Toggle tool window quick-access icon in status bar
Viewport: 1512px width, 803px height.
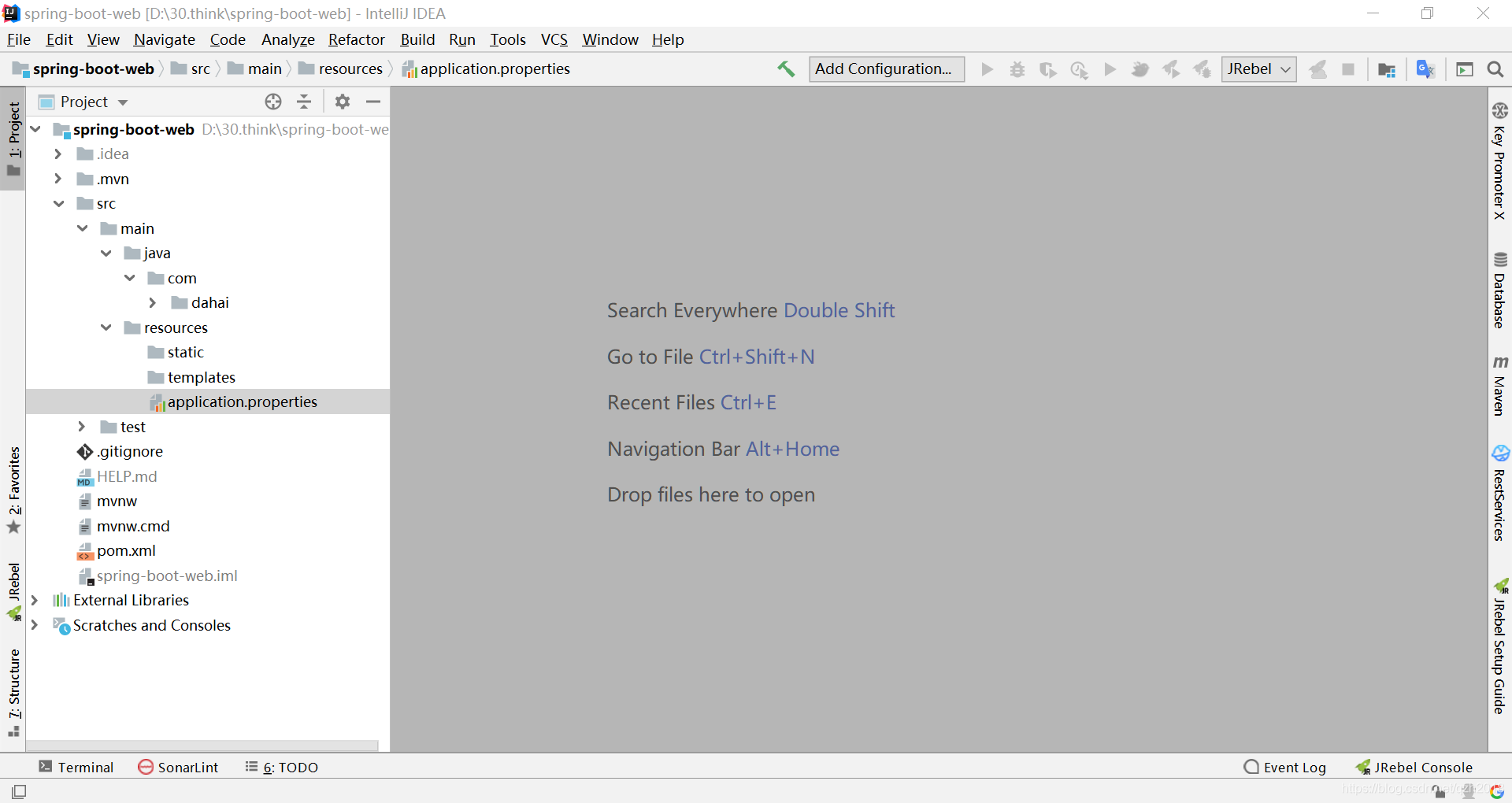point(19,791)
